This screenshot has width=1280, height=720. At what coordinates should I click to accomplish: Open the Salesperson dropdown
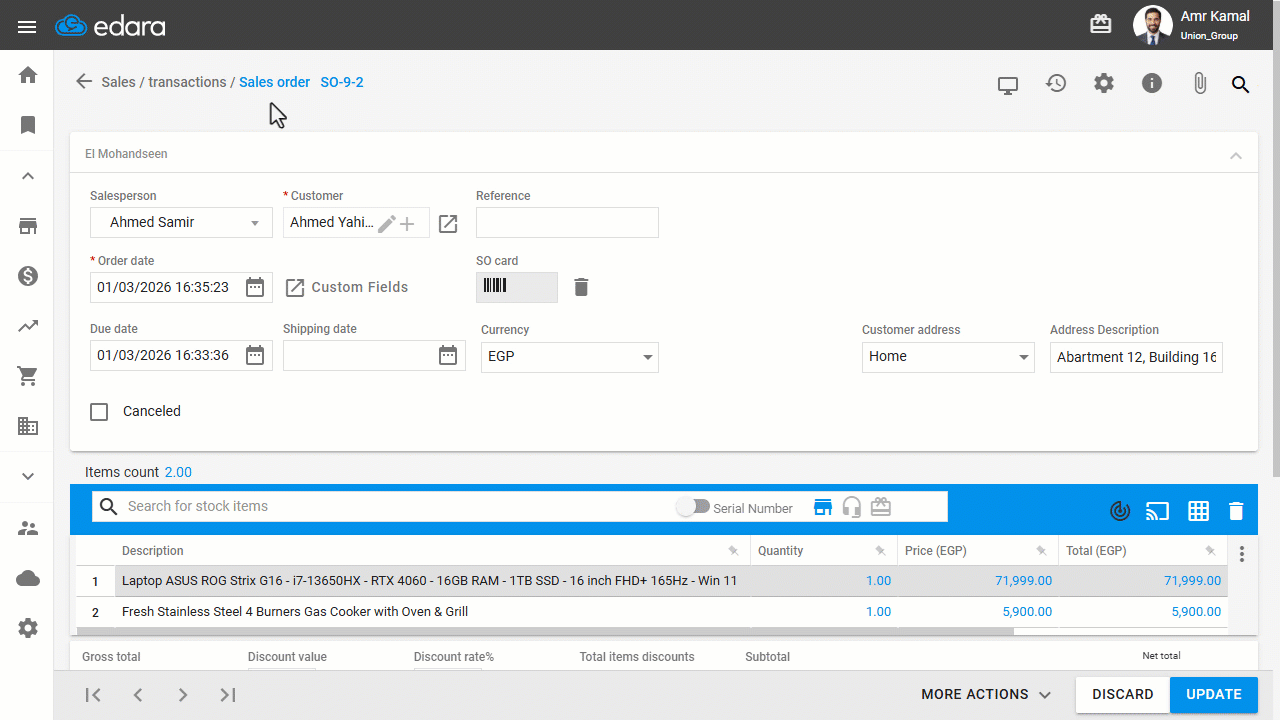181,222
